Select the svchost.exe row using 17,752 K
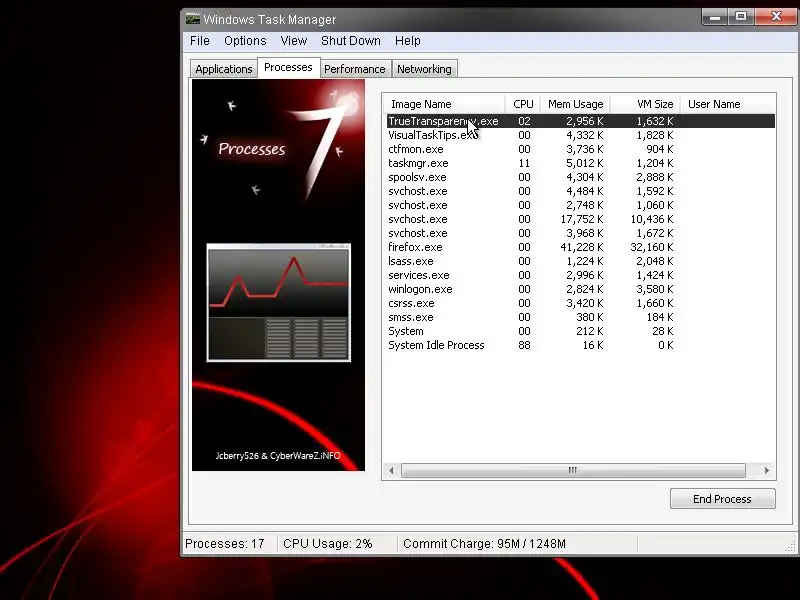 tap(581, 219)
